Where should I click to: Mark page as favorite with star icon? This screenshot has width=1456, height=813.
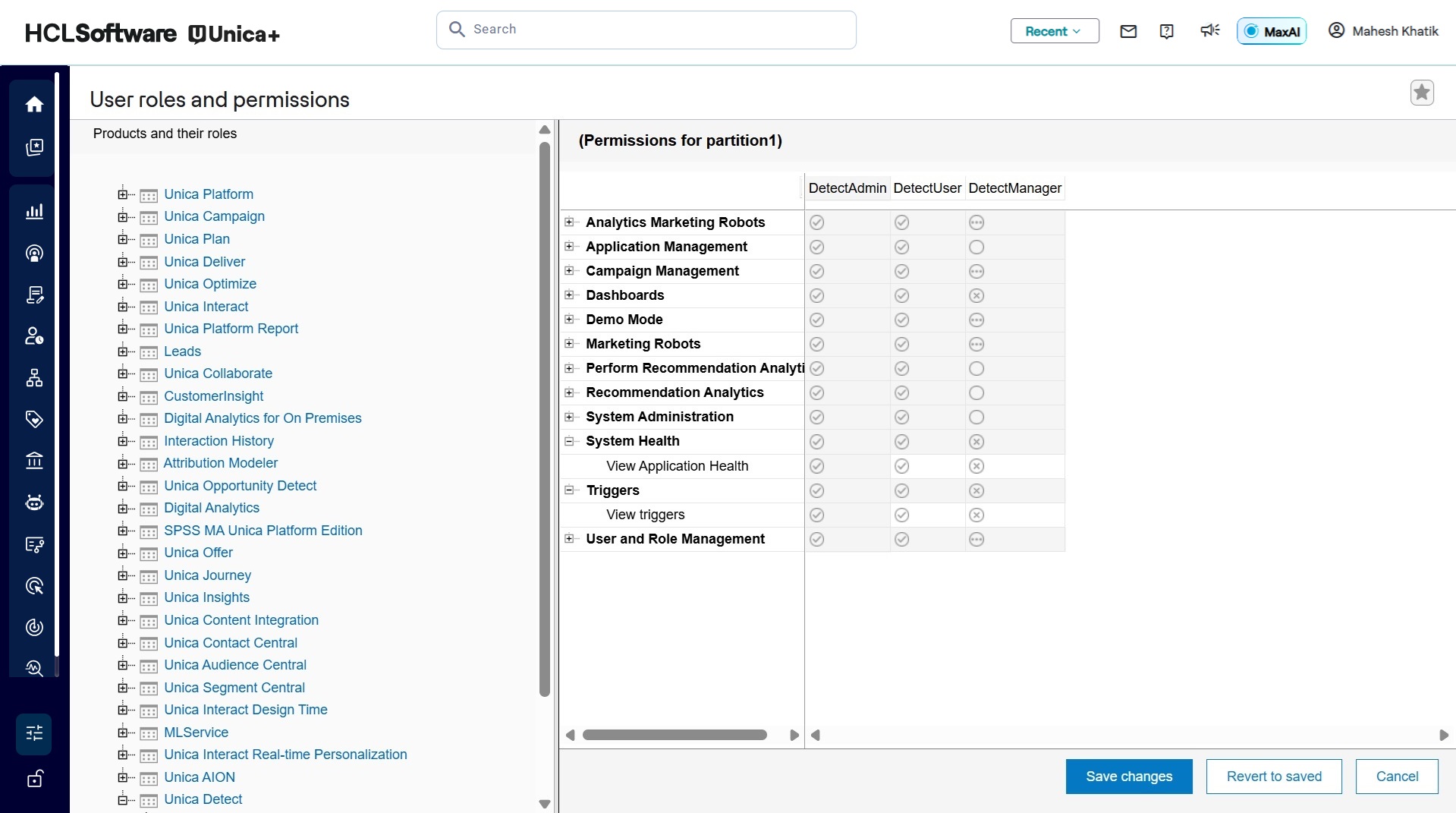[1421, 93]
